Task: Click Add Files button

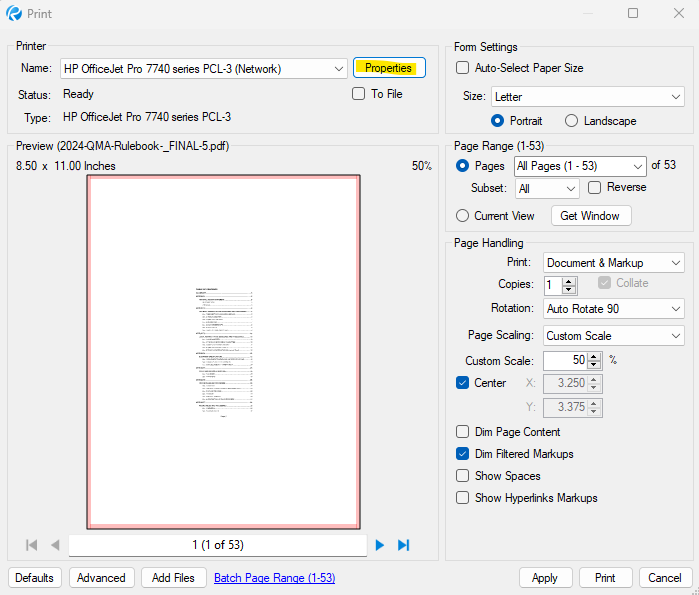Action: (x=173, y=578)
